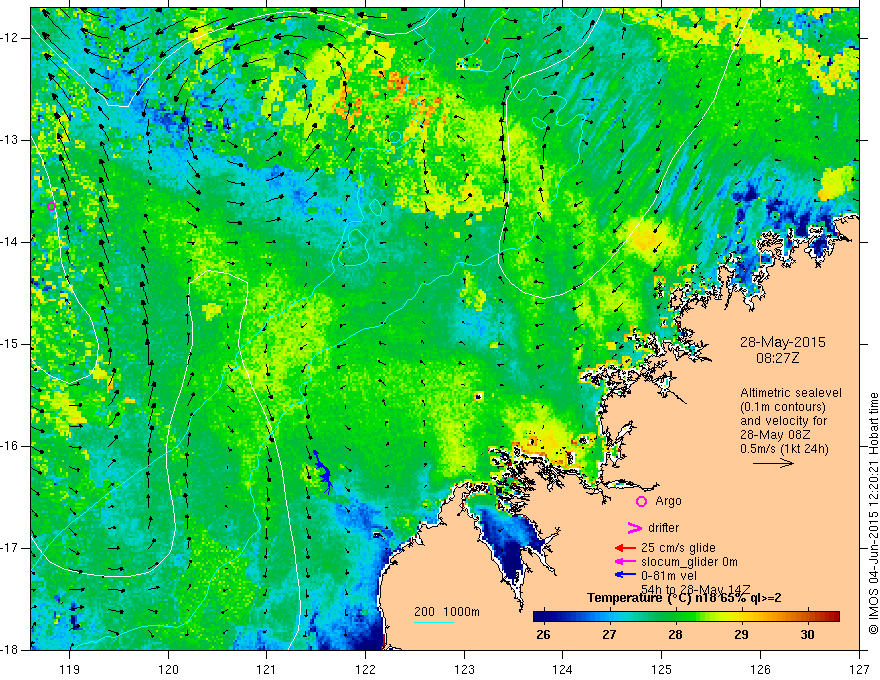Click the colour bar value 29
The image size is (880, 680).
coord(741,635)
